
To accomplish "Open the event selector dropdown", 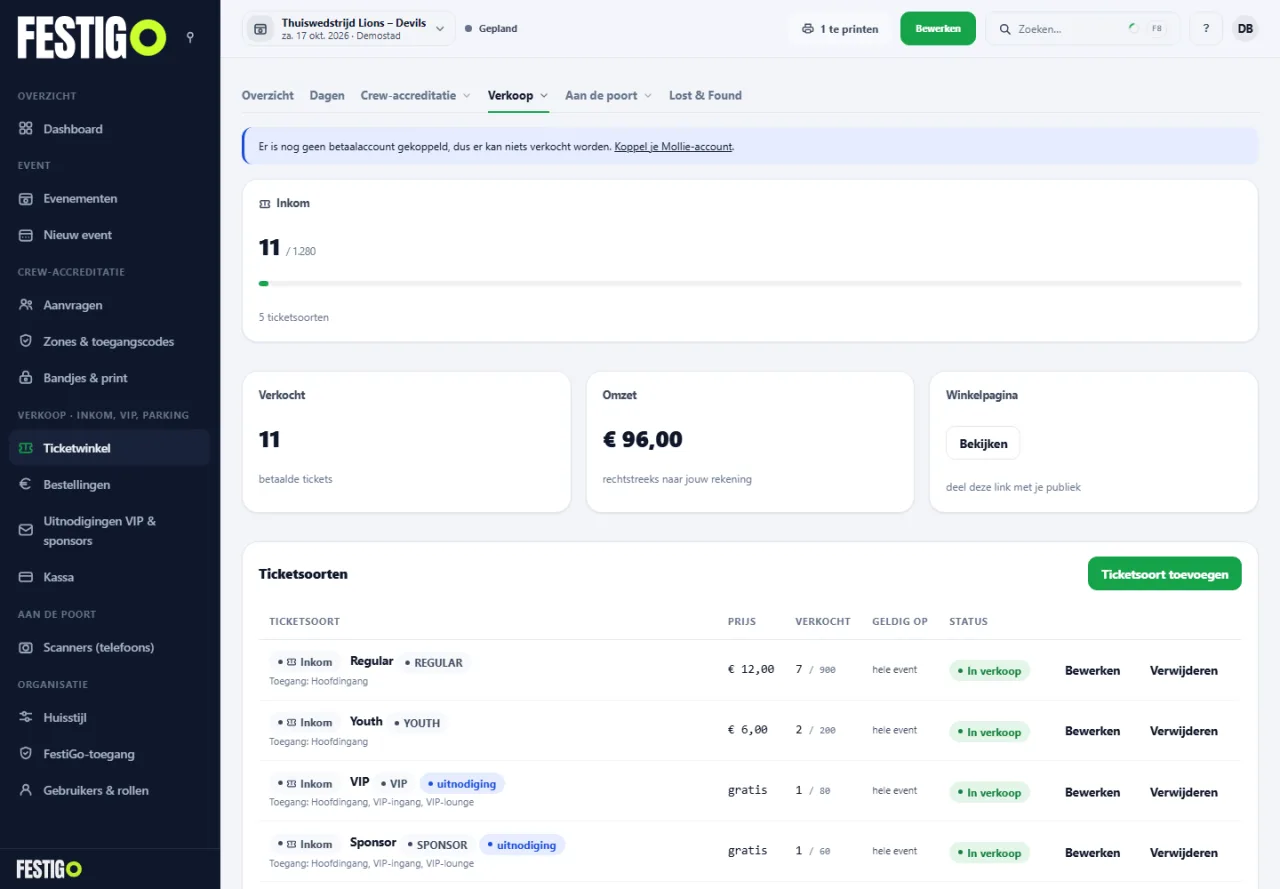I will 348,28.
